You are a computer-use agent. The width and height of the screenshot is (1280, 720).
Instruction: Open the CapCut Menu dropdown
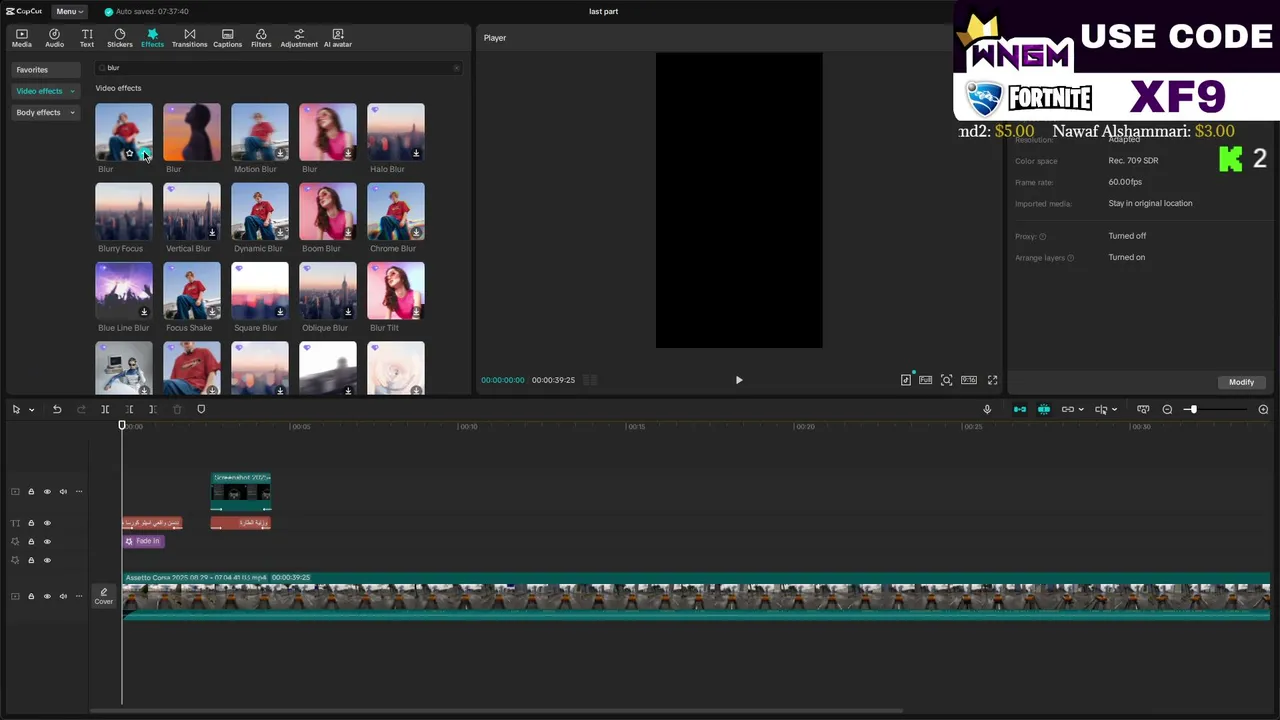click(68, 11)
